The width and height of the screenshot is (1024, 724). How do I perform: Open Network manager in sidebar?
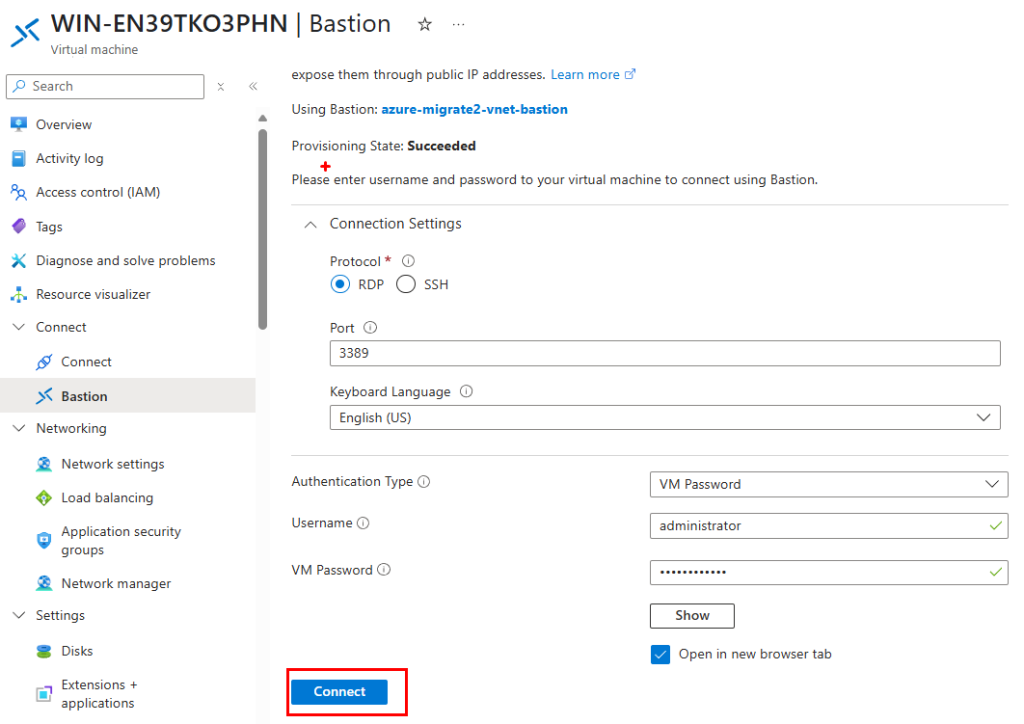116,584
